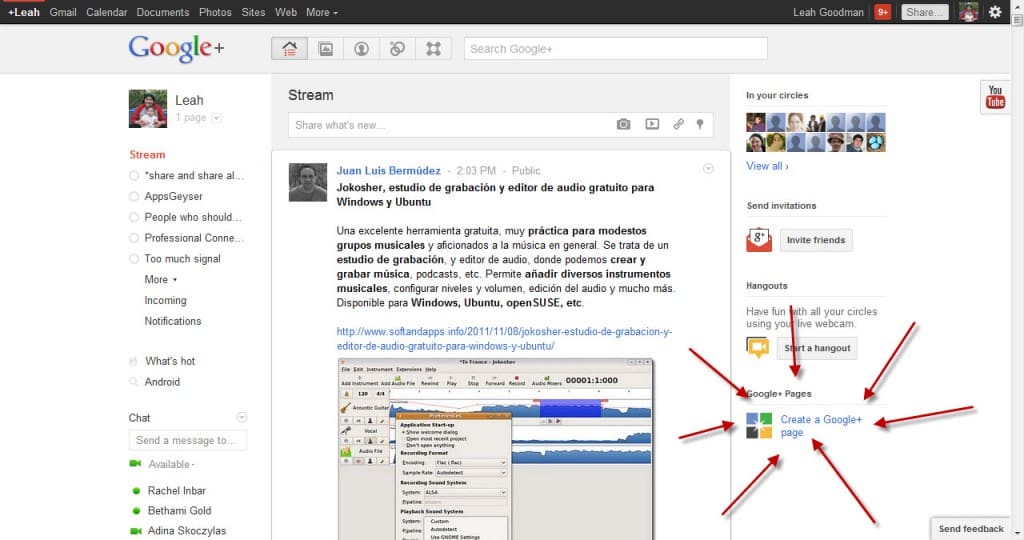1024x540 pixels.
Task: Open Leah's profile photo in sidebar
Action: click(148, 108)
